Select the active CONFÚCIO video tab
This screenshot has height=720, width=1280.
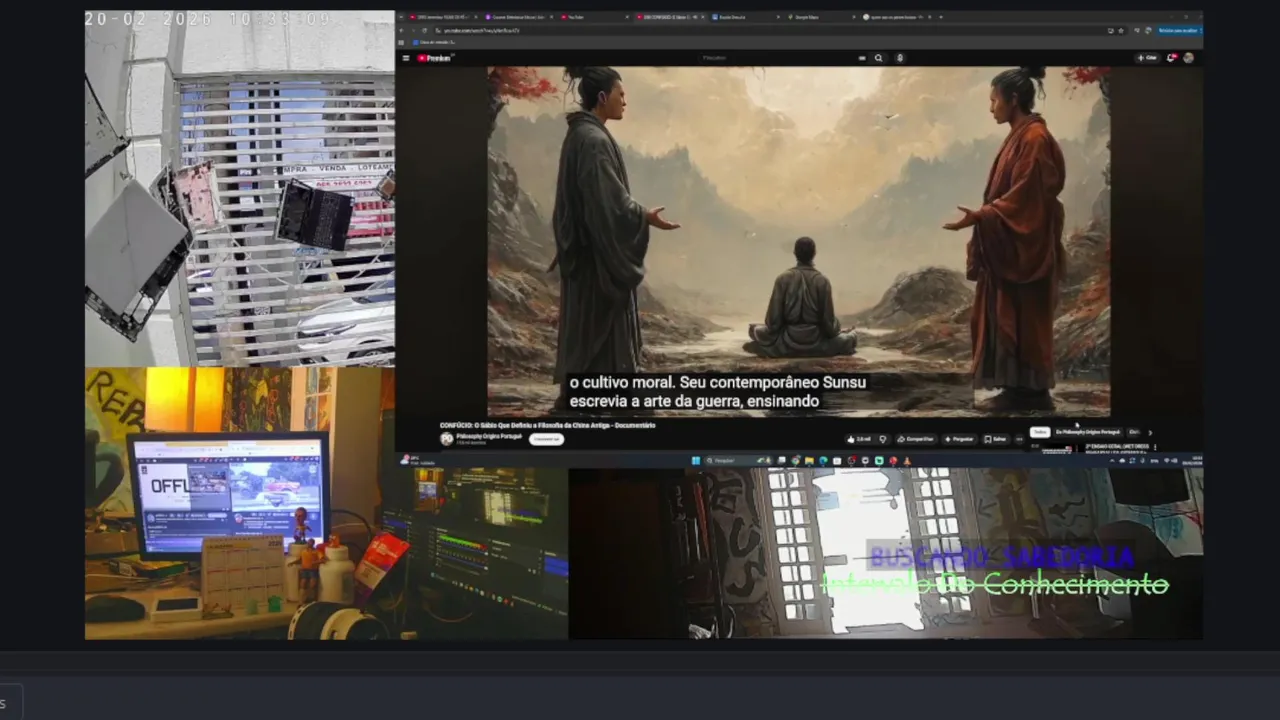coord(669,17)
